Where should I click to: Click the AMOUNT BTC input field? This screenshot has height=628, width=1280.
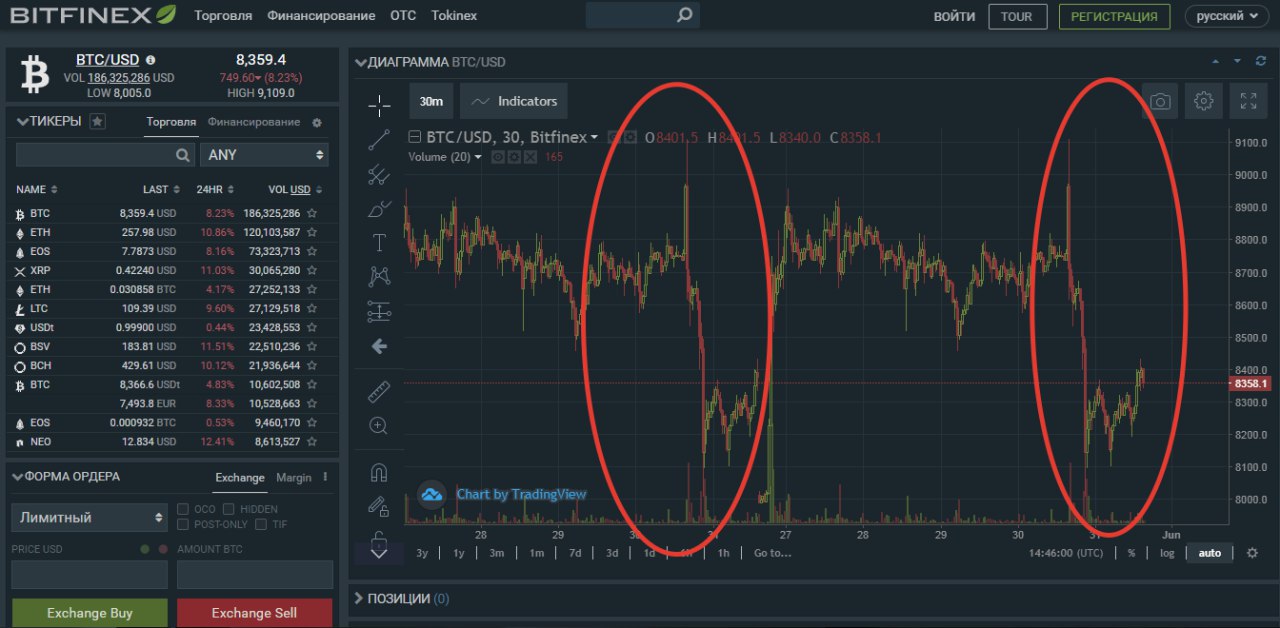[x=255, y=574]
